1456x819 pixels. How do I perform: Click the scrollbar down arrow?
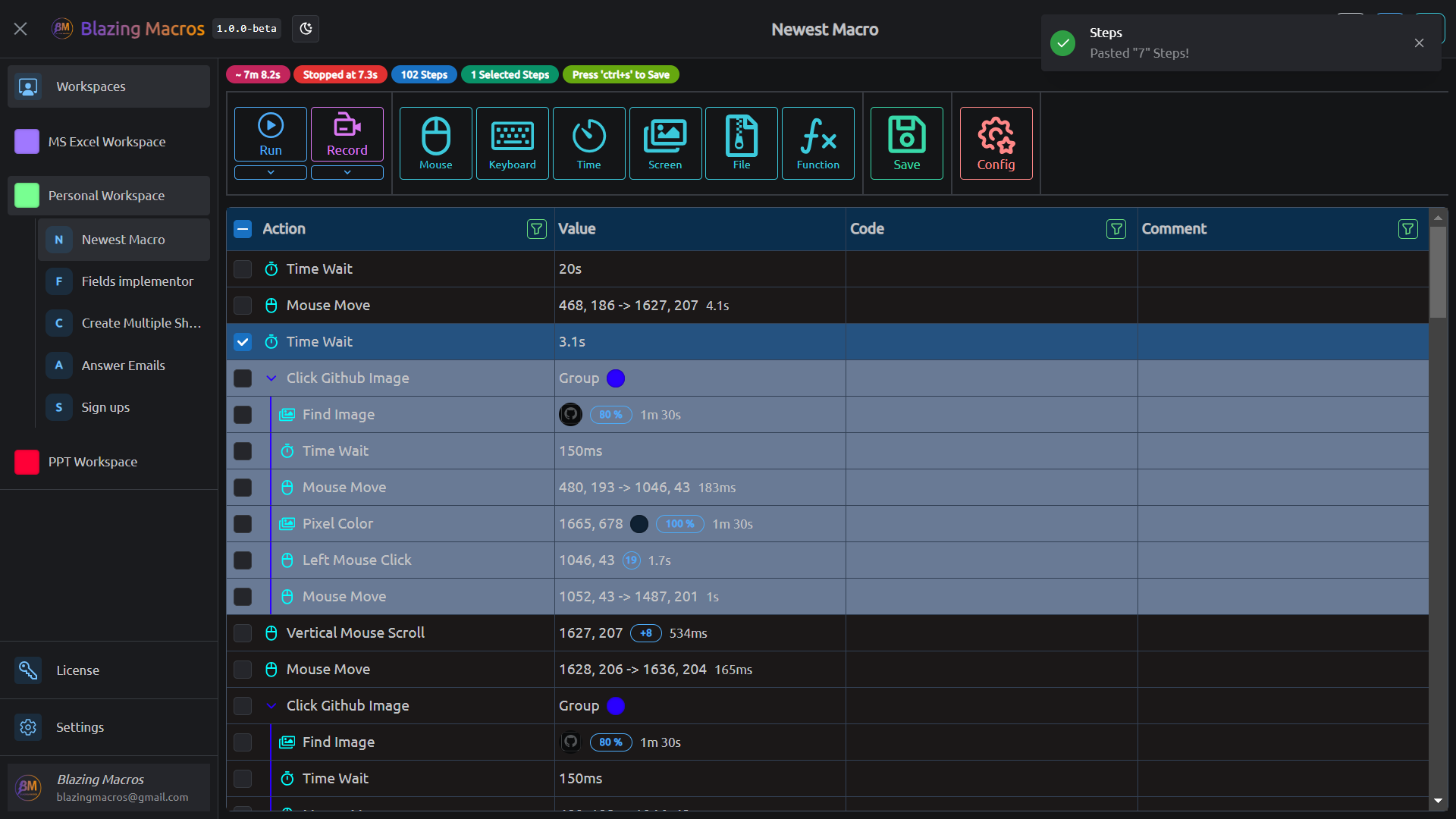pyautogui.click(x=1438, y=801)
